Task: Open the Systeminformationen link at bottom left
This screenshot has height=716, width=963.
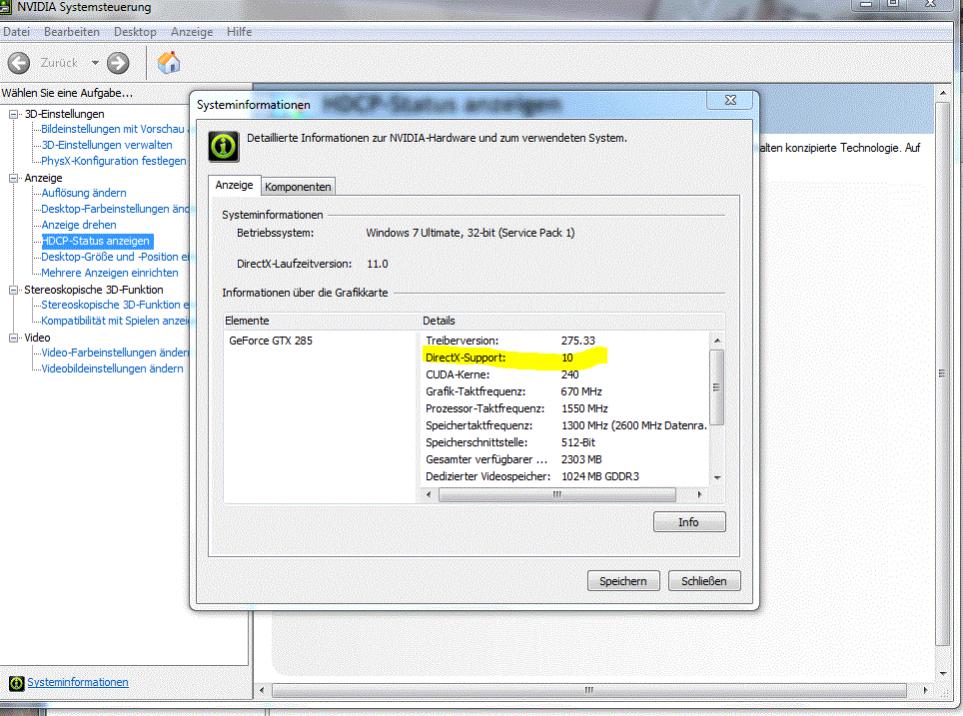Action: pyautogui.click(x=78, y=682)
